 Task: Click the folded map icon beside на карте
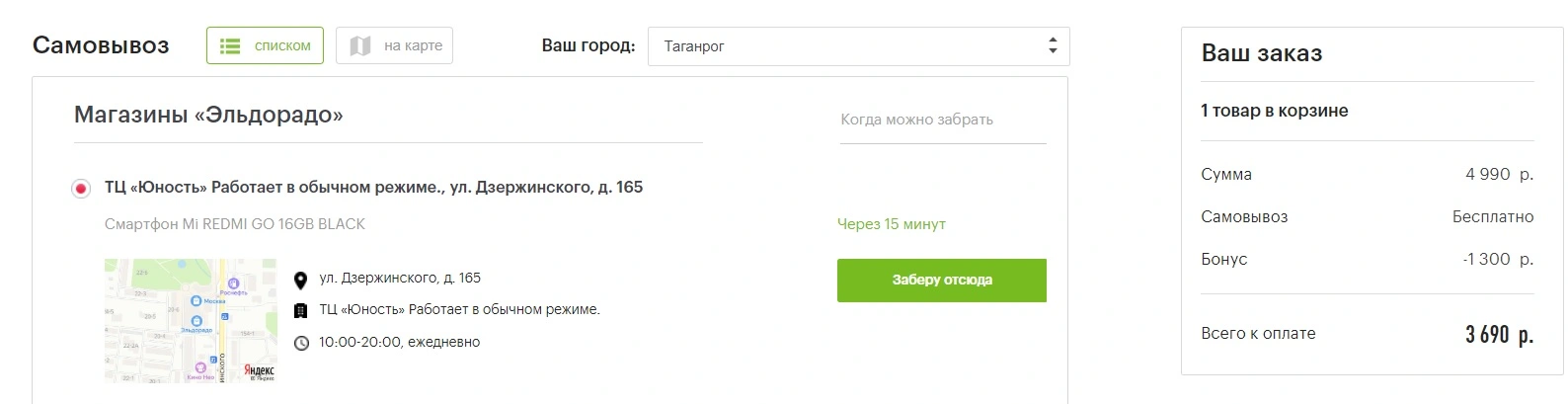pyautogui.click(x=360, y=46)
